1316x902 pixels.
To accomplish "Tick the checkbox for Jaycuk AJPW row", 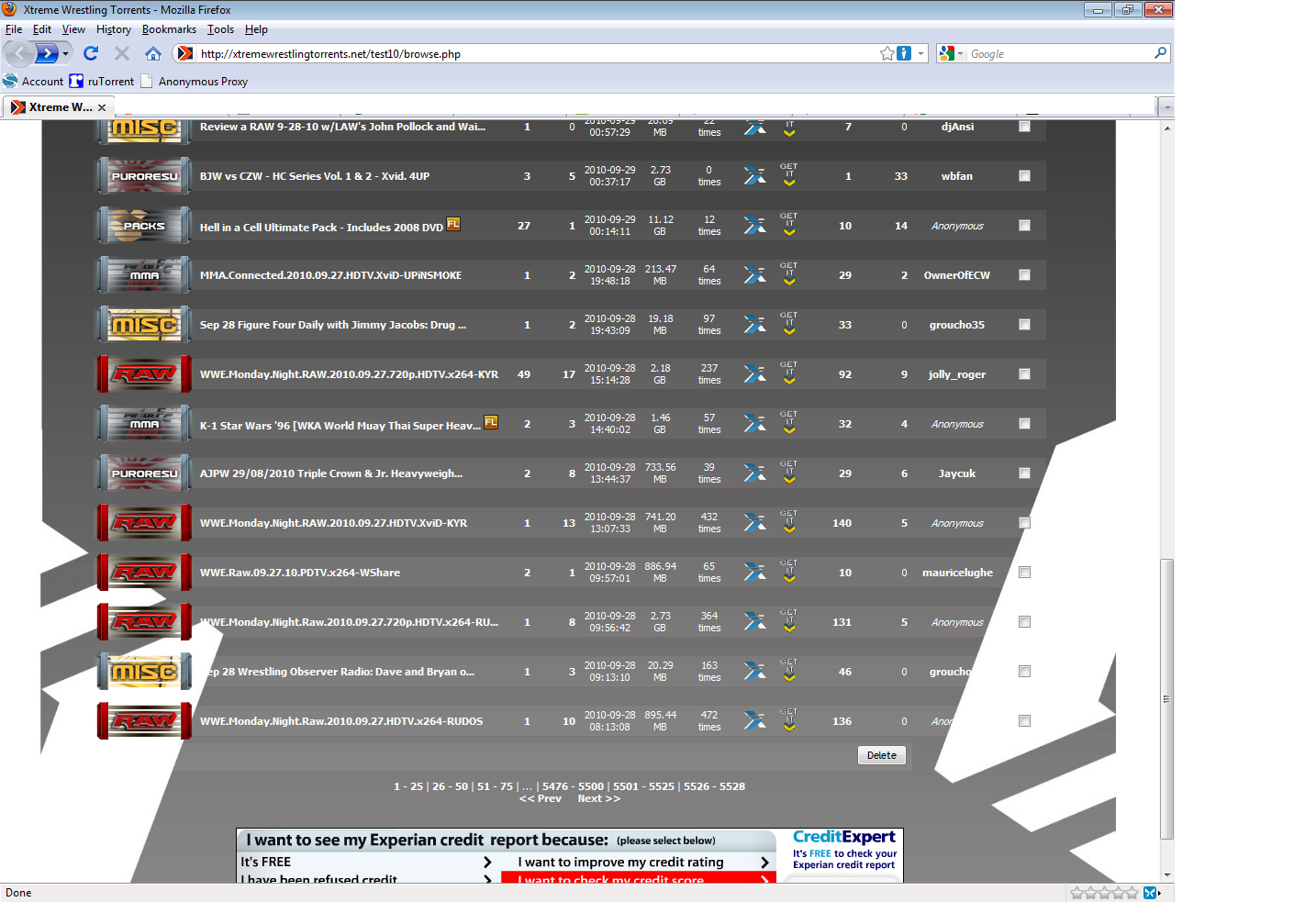I will coord(1024,473).
